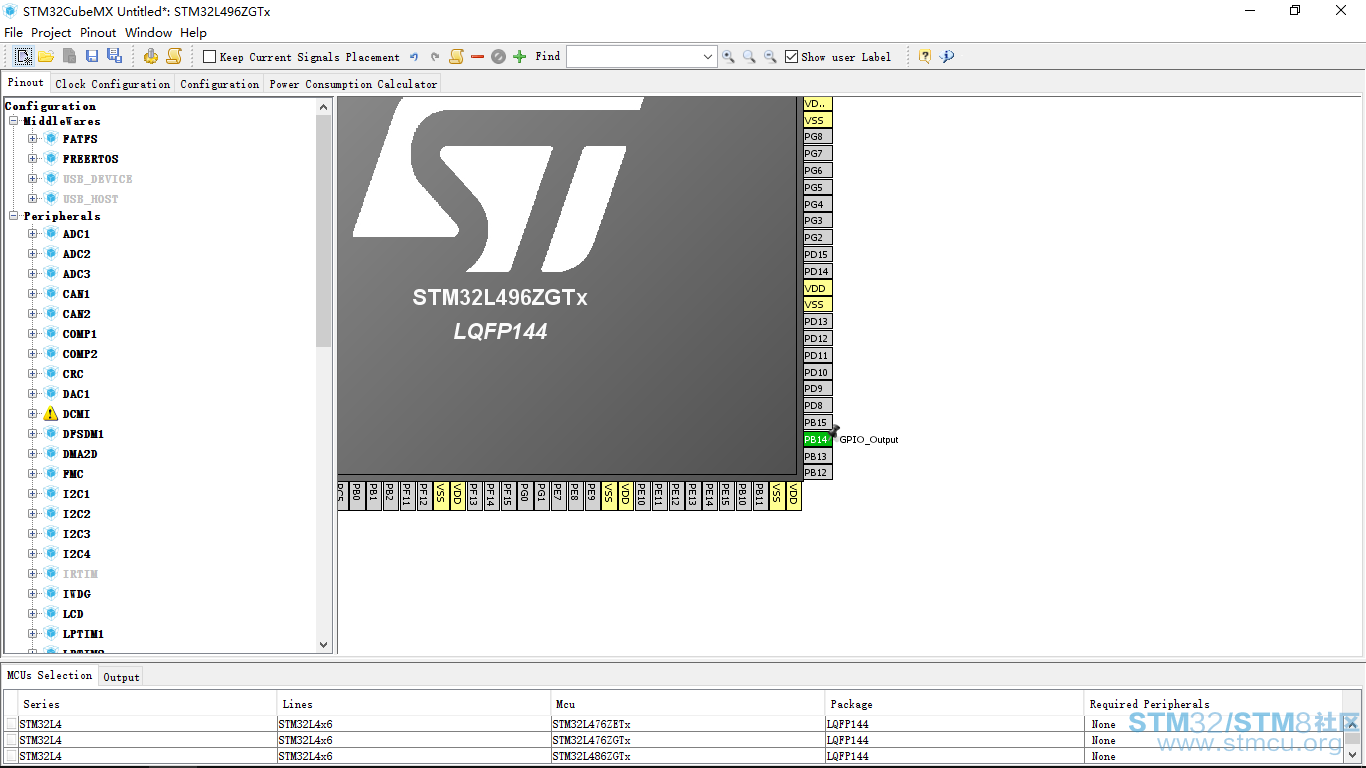1366x768 pixels.
Task: Collapse the MiddleWares tree node
Action: 15,121
